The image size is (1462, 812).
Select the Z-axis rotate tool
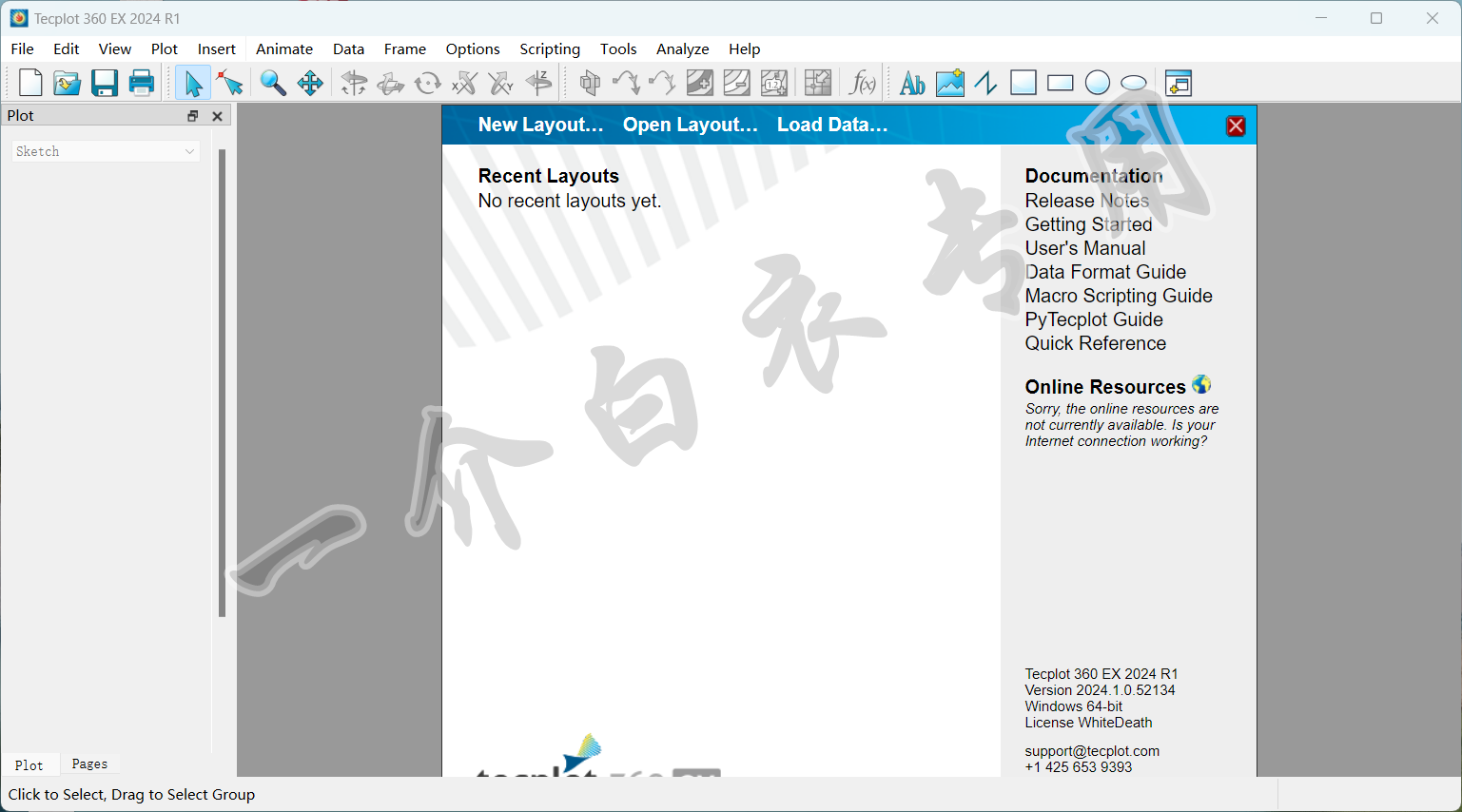(538, 84)
